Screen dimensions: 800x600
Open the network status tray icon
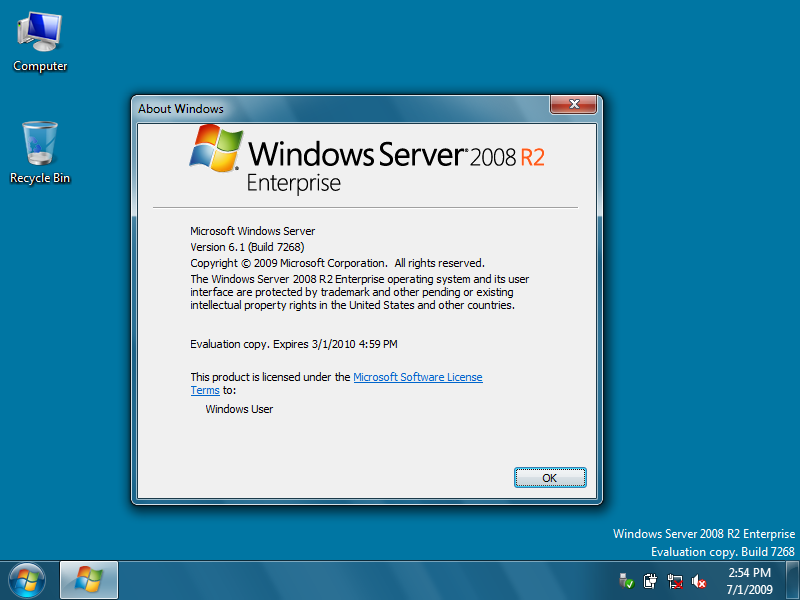click(674, 581)
